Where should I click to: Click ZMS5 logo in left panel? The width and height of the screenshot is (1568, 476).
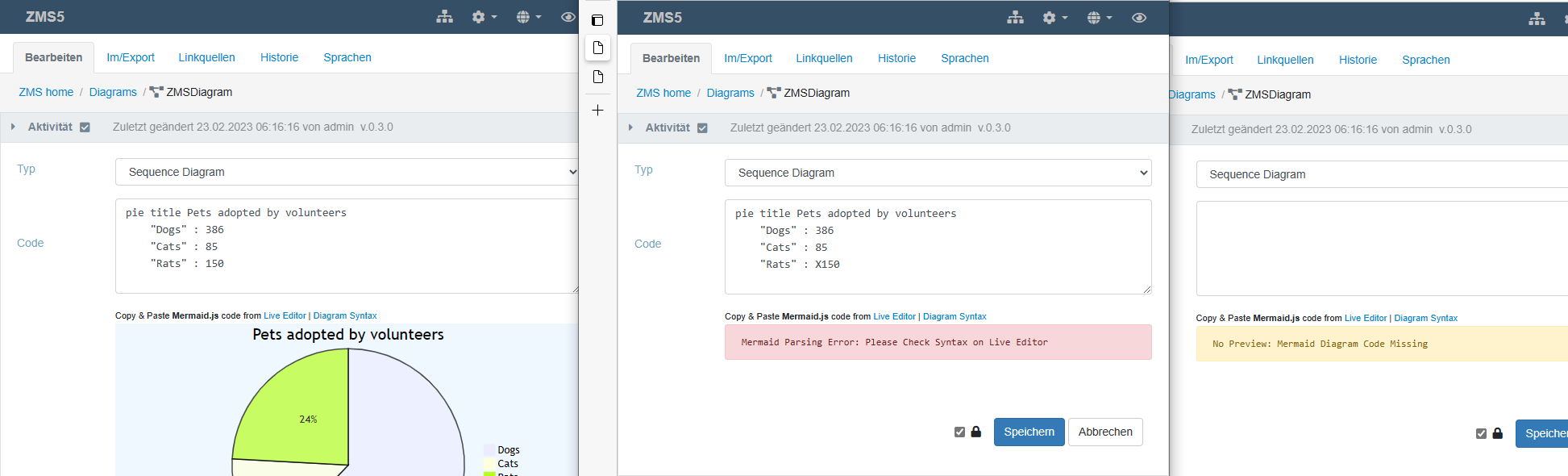click(x=45, y=17)
